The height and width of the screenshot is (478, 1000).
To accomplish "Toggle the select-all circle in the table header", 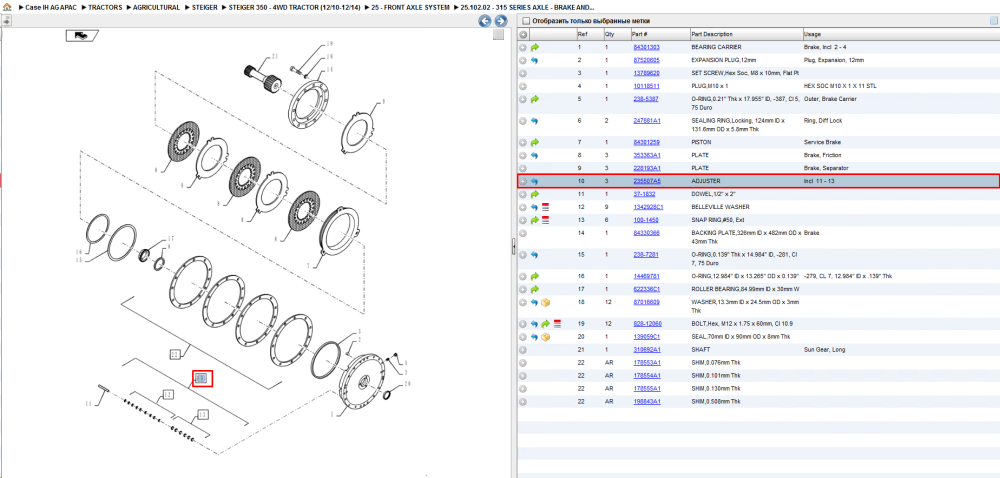I will 523,34.
